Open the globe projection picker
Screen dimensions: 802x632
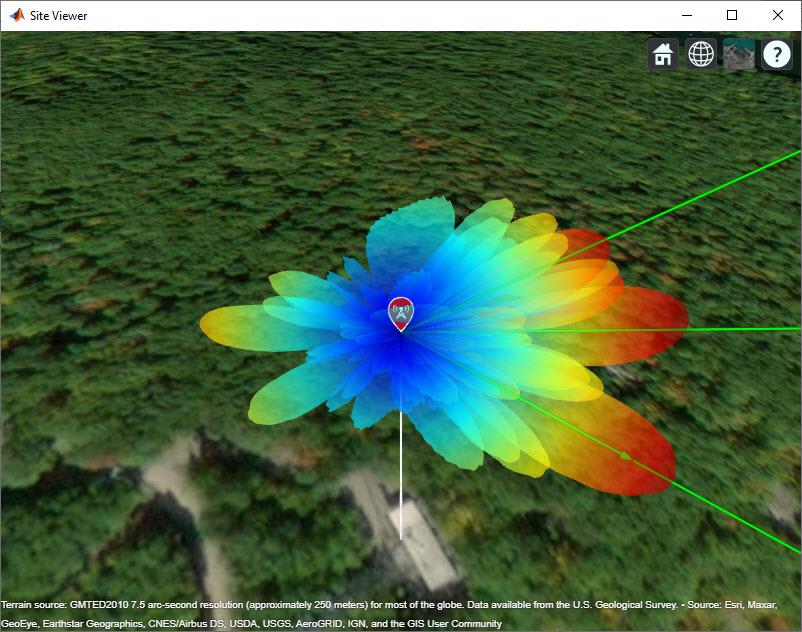(x=701, y=54)
